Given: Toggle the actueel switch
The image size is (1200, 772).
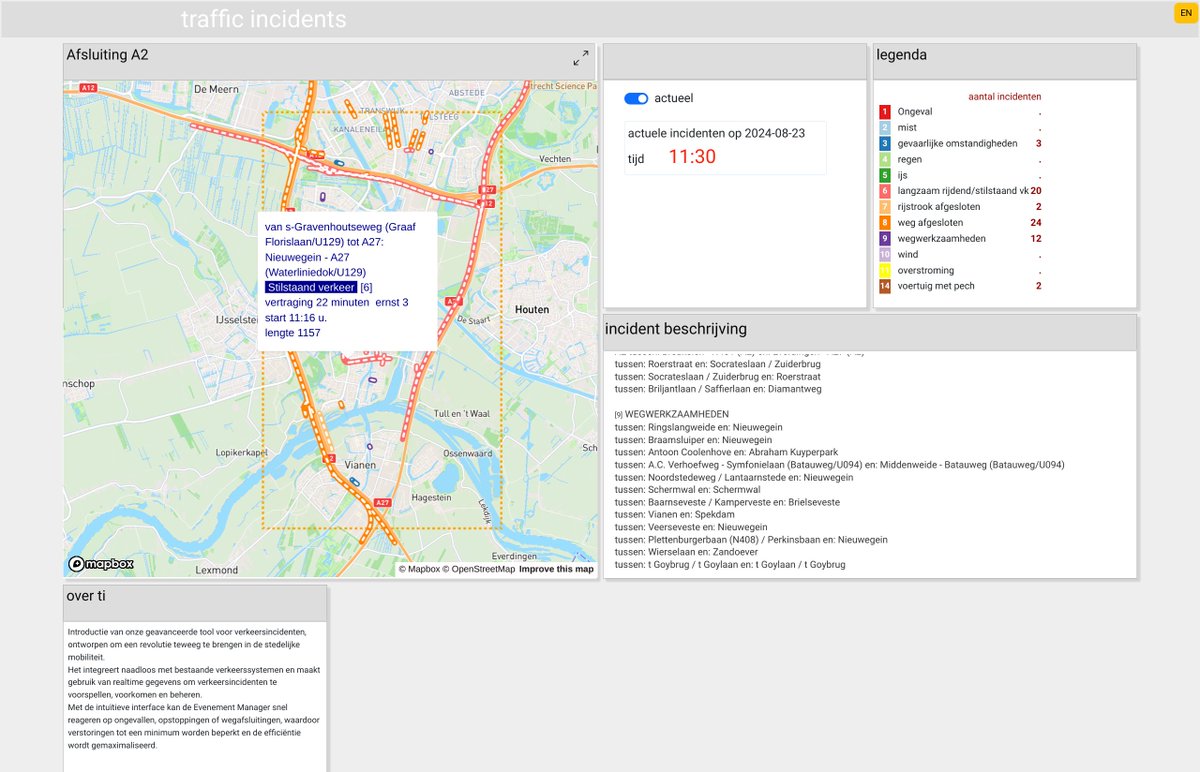Looking at the screenshot, I should click(x=636, y=98).
